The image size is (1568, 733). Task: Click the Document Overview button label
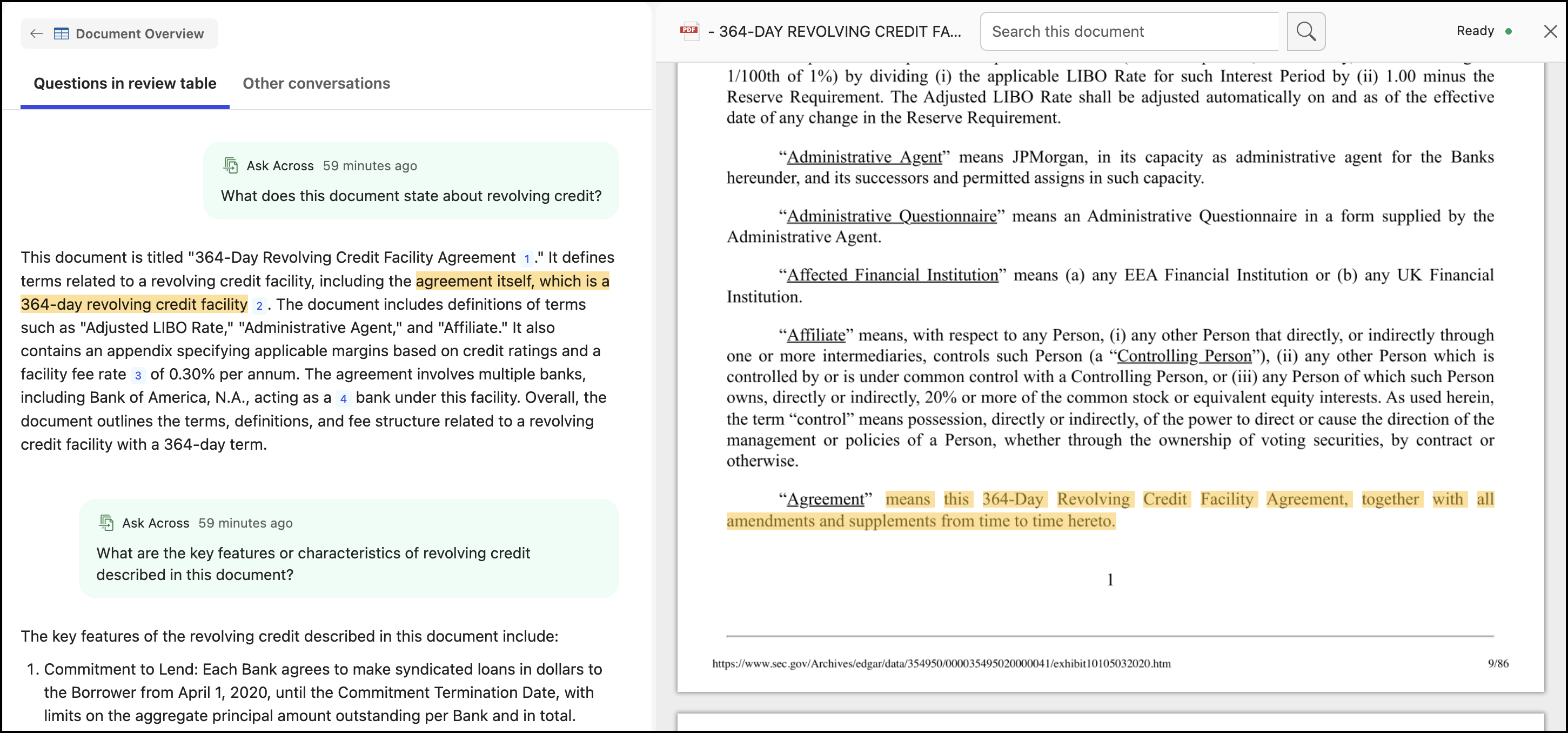(139, 34)
